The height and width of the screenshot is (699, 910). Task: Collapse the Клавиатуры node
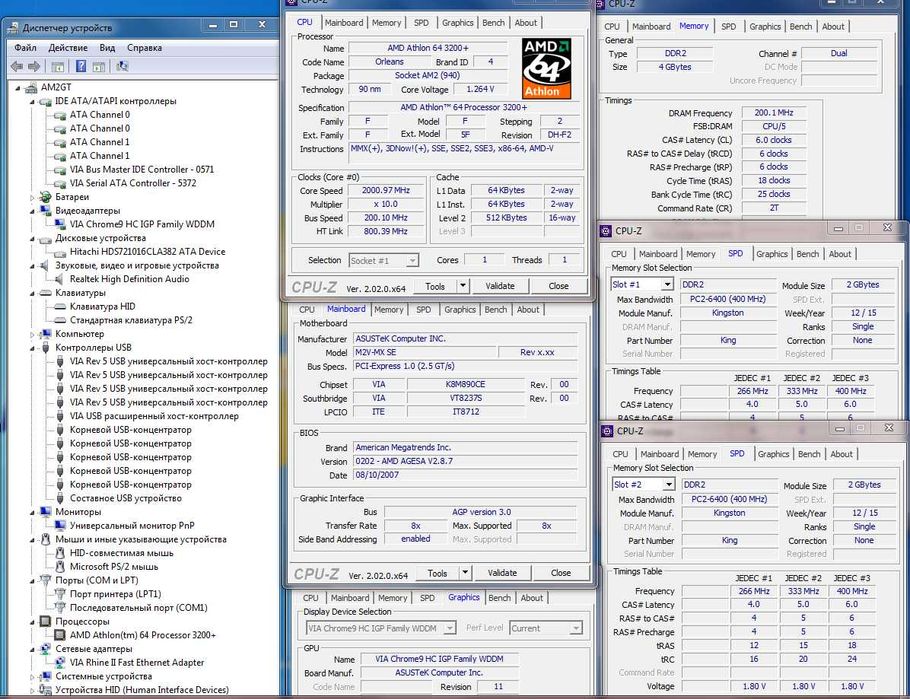tap(32, 293)
